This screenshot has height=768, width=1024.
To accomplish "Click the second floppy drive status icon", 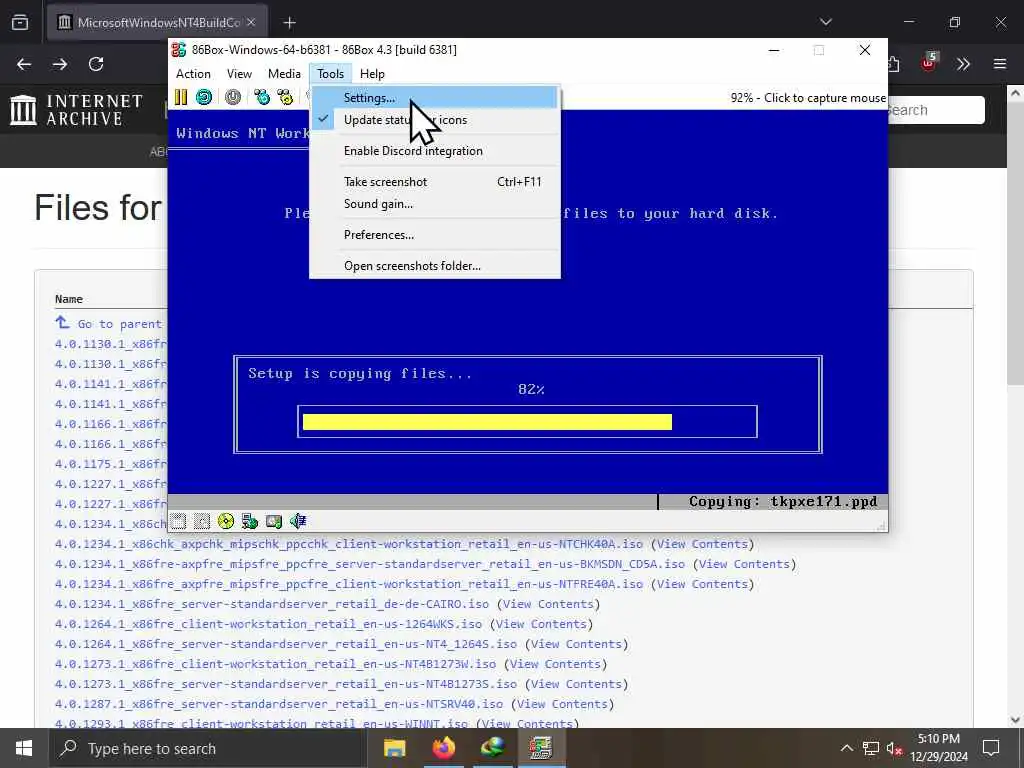I will pyautogui.click(x=202, y=521).
